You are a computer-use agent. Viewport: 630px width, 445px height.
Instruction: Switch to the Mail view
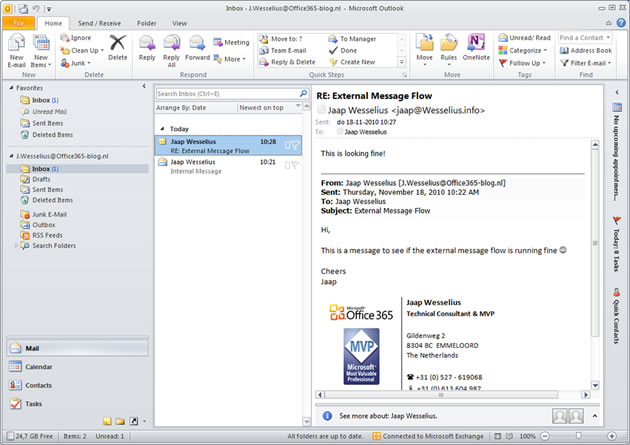tap(78, 348)
